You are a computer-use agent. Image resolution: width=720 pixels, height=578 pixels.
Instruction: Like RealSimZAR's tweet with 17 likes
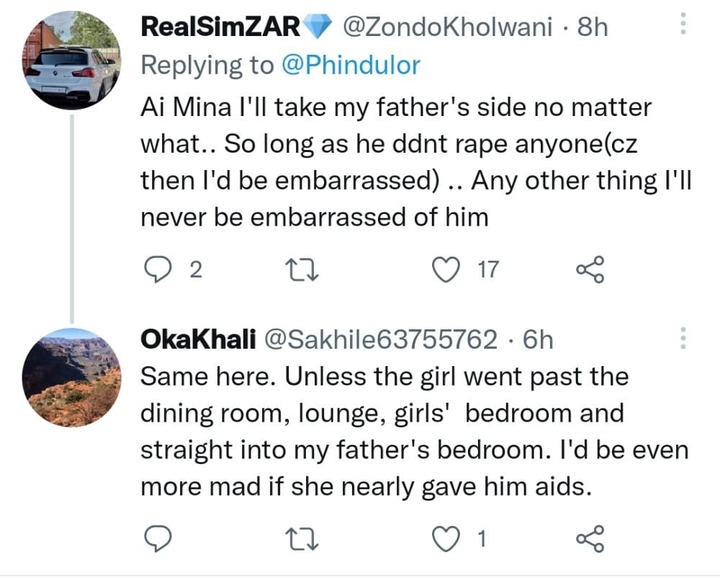pos(446,269)
